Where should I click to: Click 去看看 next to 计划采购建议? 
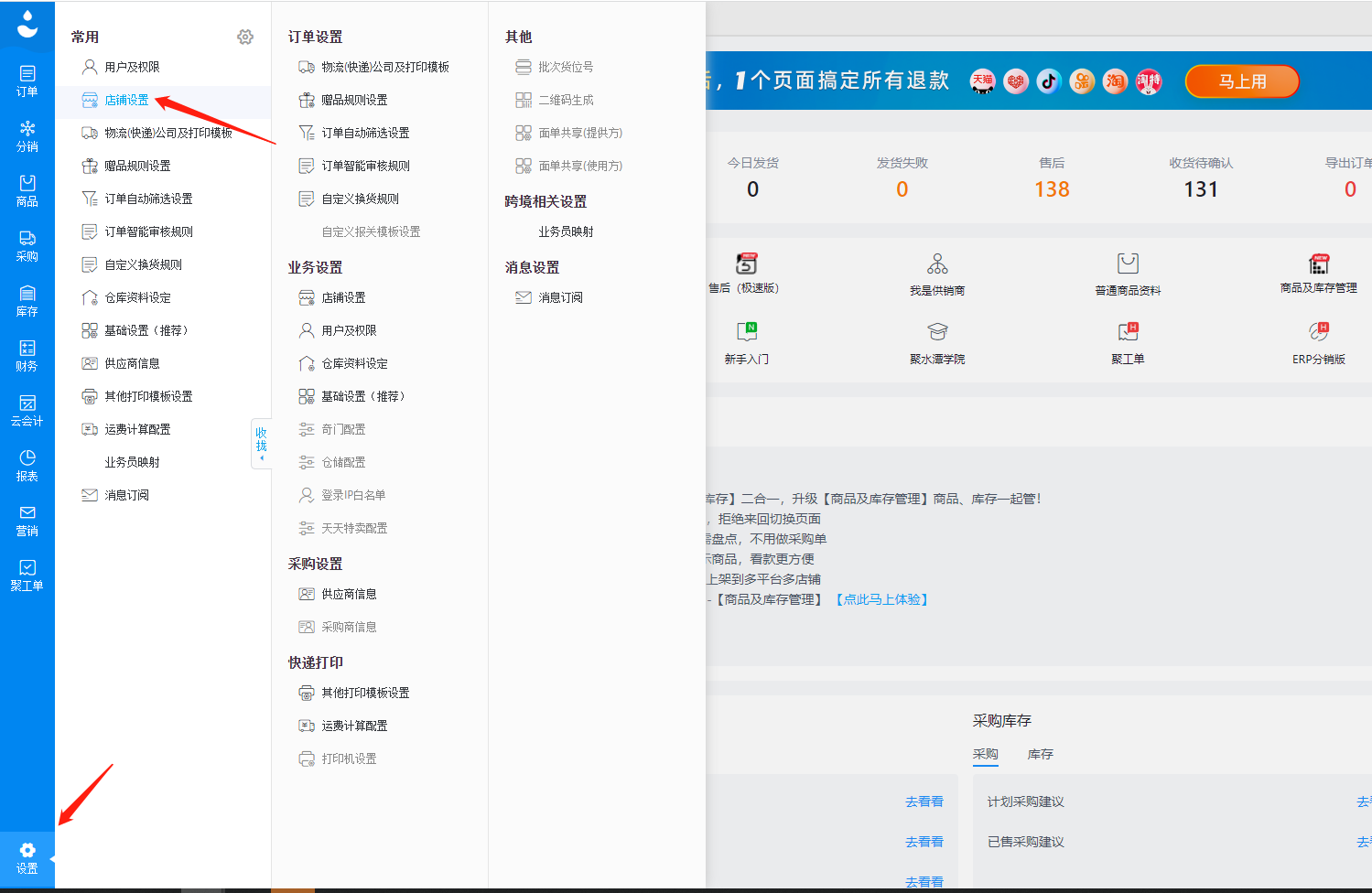[1363, 802]
